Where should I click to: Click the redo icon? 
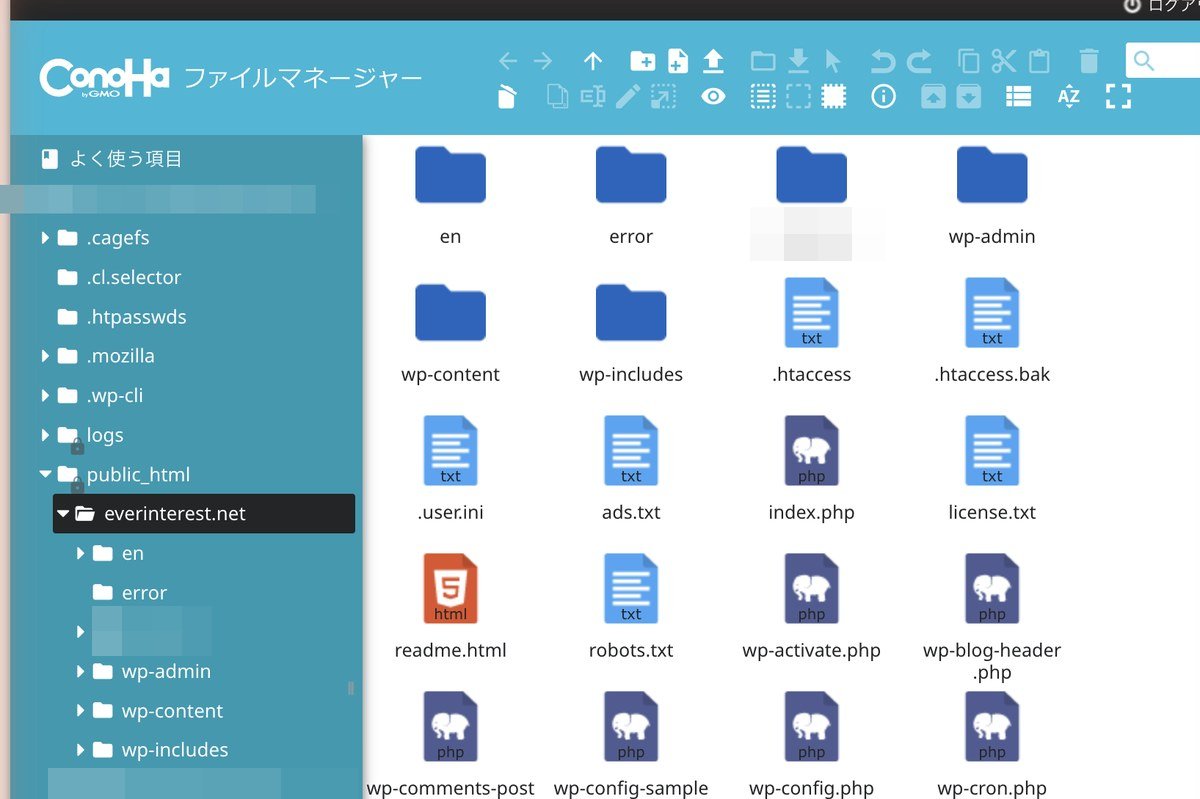click(919, 62)
